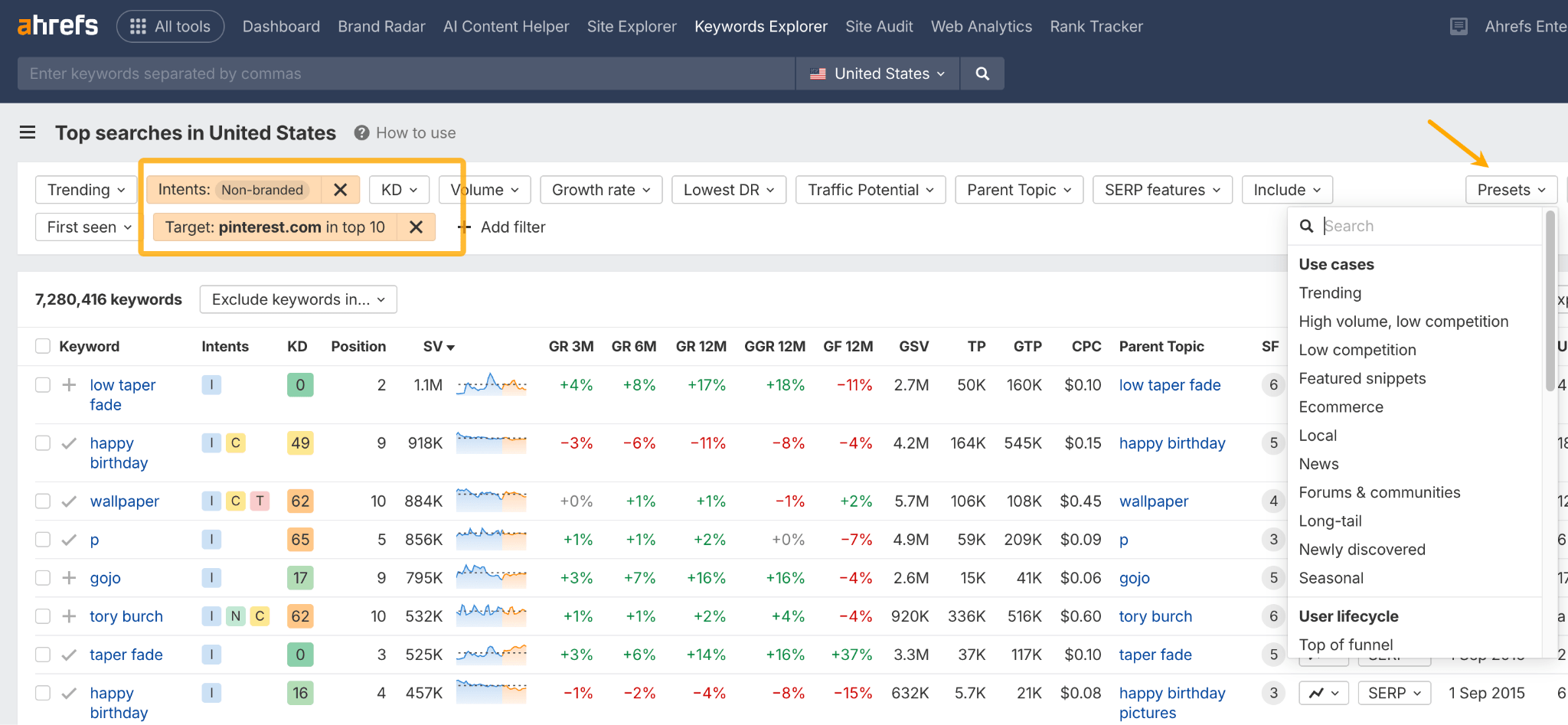The image size is (1568, 725).
Task: Open the Dashboard tab
Action: pos(281,25)
